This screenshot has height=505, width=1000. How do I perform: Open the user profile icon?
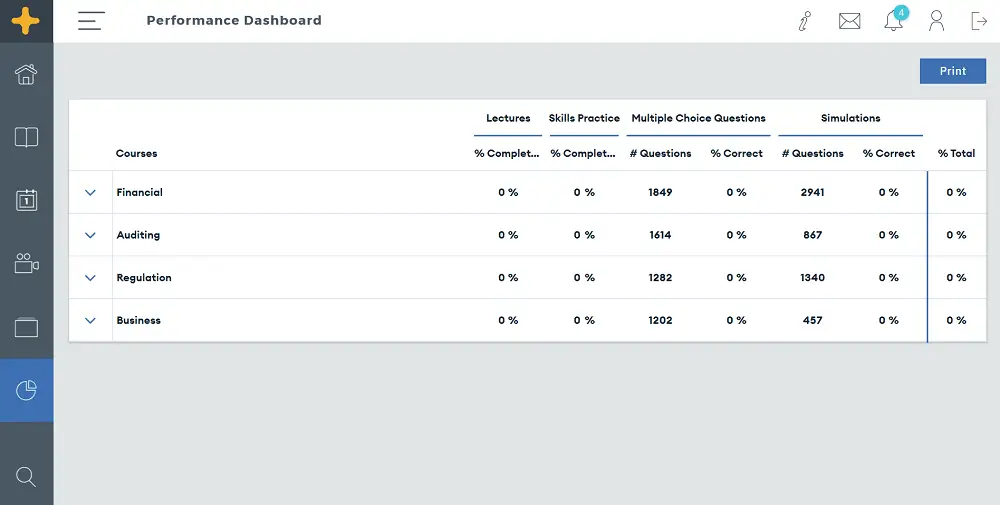point(936,20)
